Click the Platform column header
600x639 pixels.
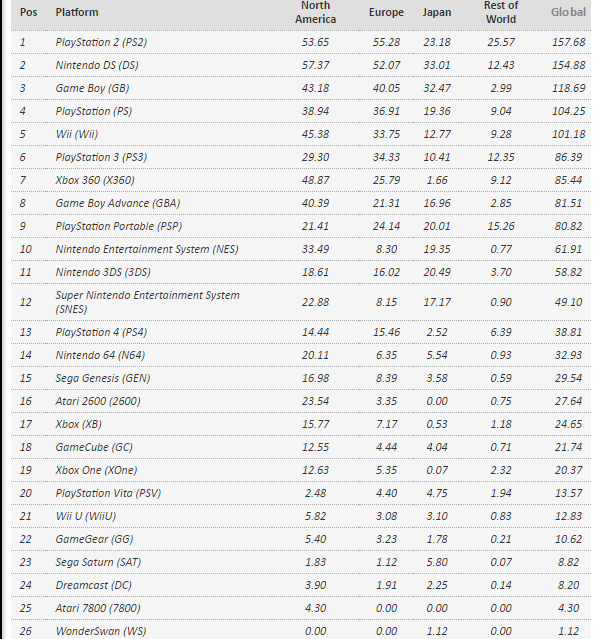[x=77, y=12]
